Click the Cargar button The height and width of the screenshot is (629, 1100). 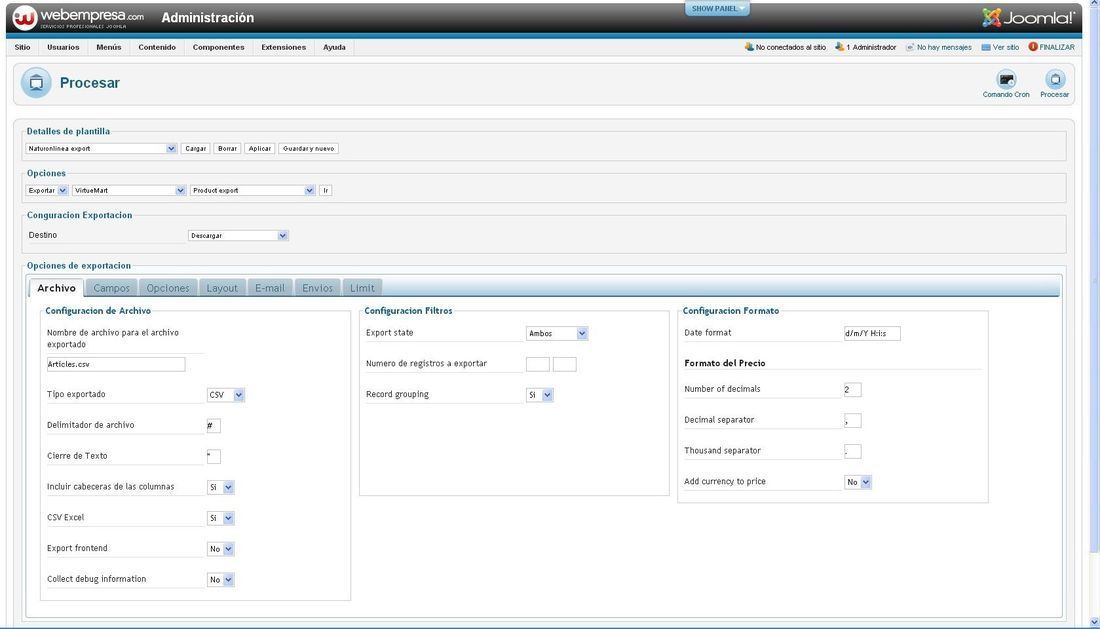(x=195, y=149)
